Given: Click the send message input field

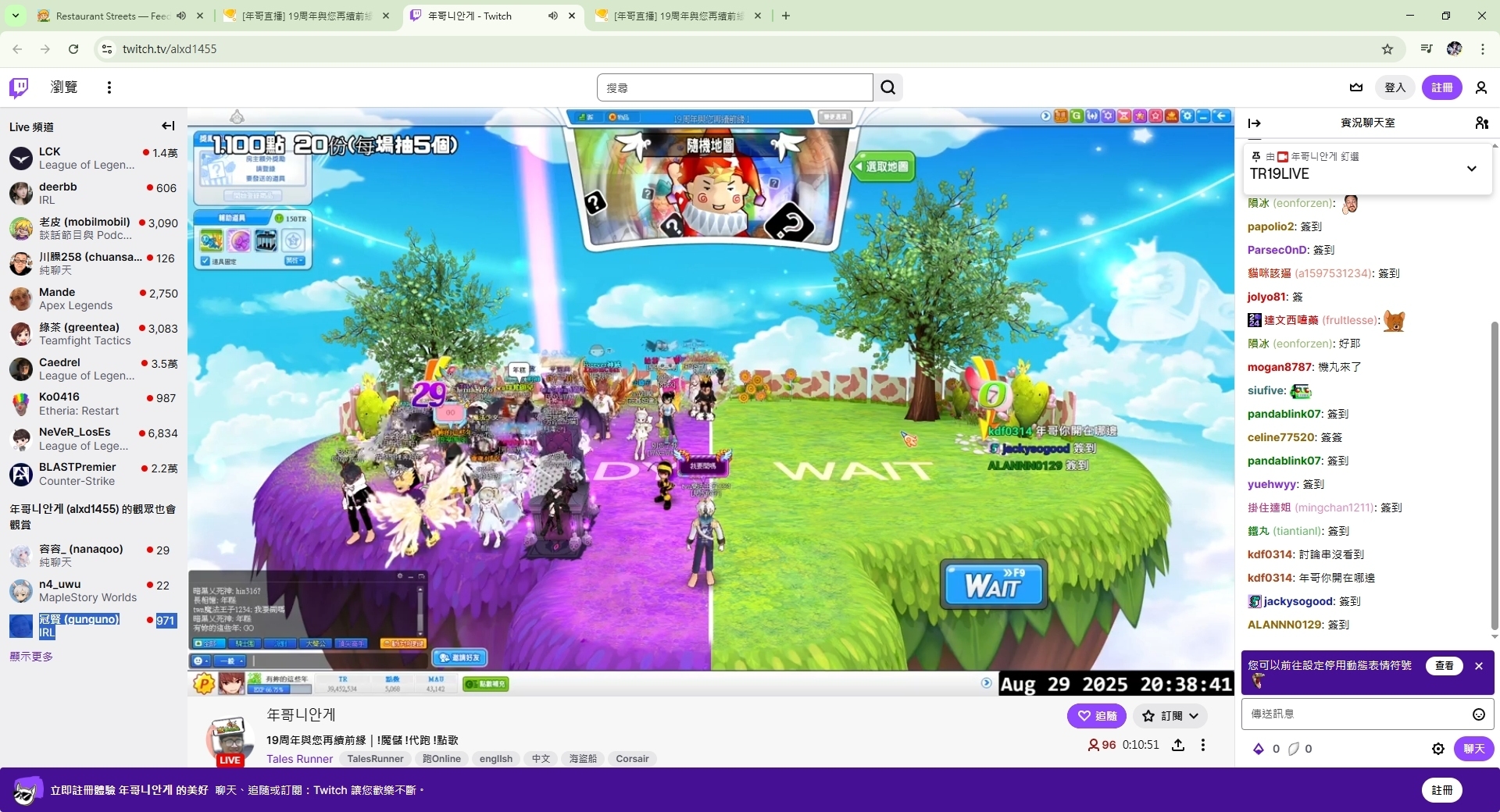Looking at the screenshot, I should [x=1355, y=714].
